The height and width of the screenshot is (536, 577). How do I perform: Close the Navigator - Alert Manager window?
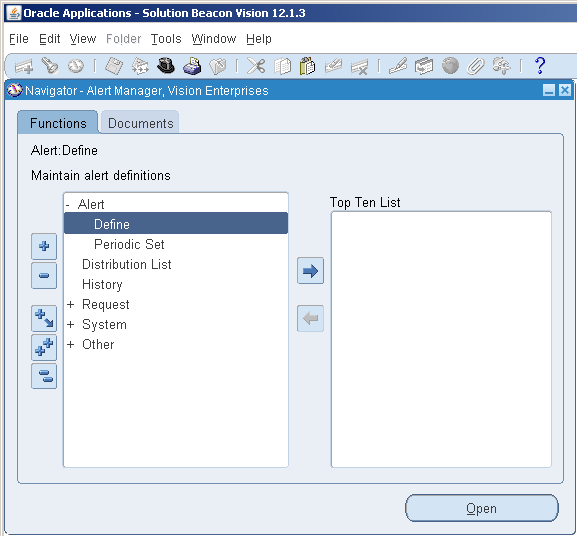point(565,90)
